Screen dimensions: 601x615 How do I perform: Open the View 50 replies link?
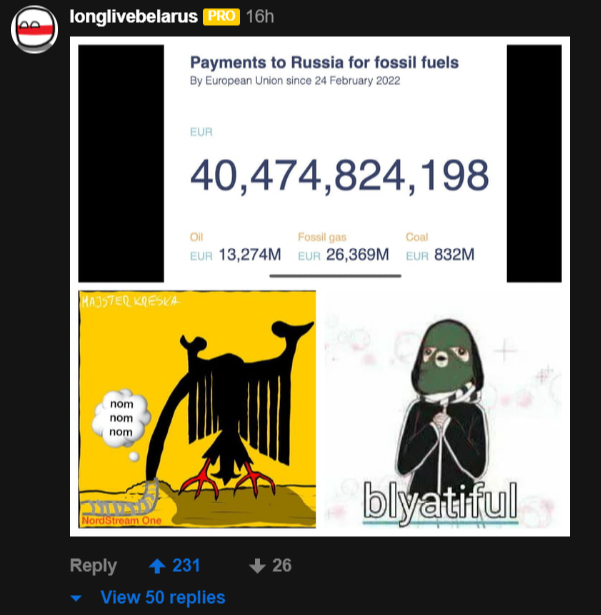pos(163,597)
